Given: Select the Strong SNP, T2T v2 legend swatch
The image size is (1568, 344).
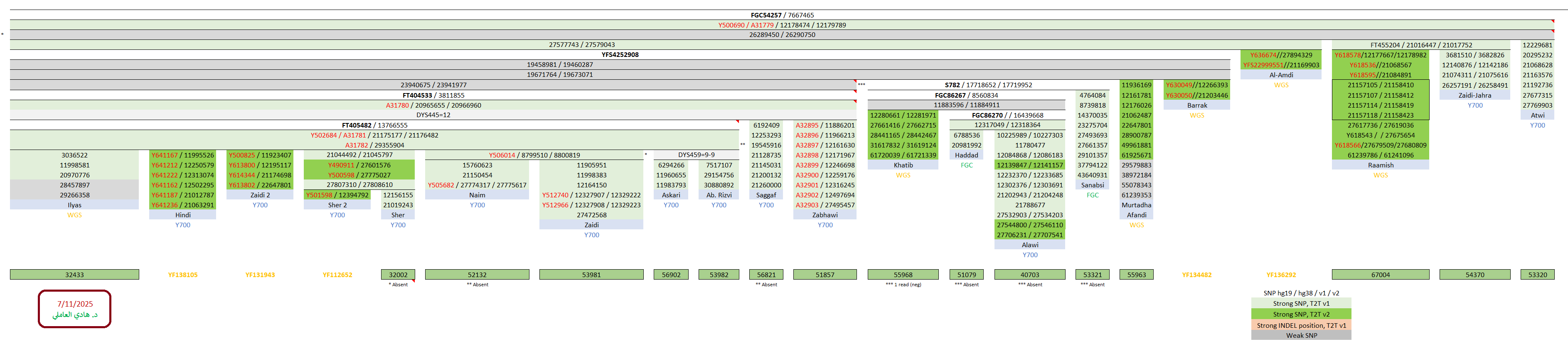Looking at the screenshot, I should click(x=1301, y=314).
